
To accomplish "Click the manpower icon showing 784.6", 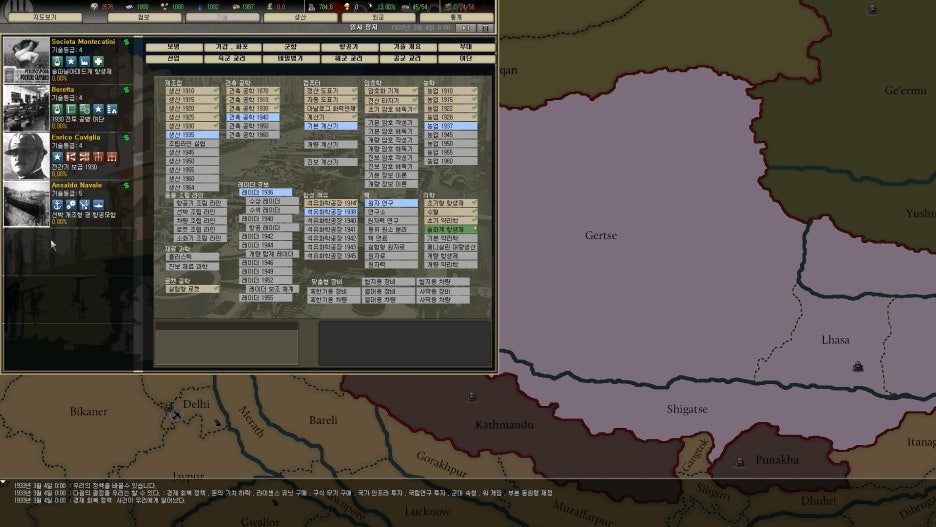I will (312, 7).
